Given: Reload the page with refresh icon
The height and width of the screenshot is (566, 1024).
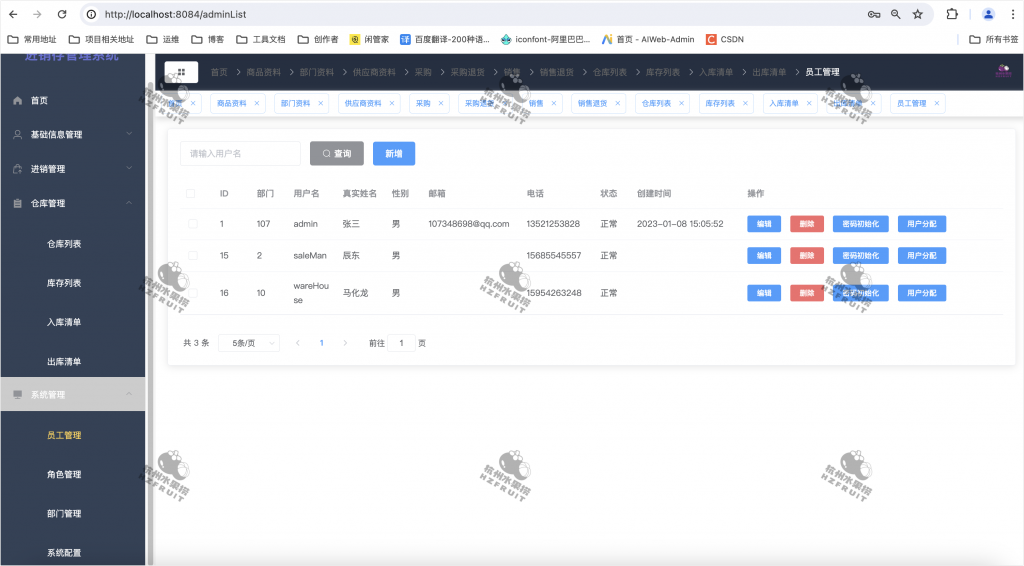Looking at the screenshot, I should pos(62,14).
